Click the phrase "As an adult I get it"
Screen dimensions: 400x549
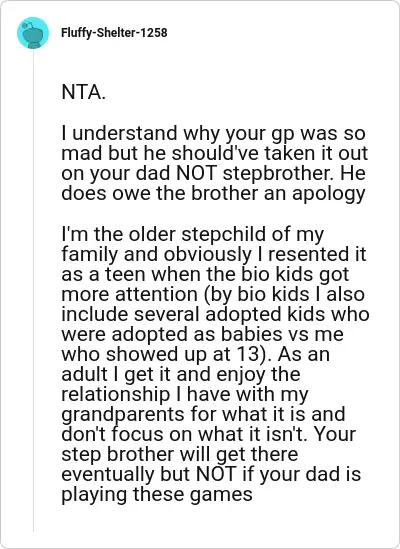pyautogui.click(x=195, y=364)
